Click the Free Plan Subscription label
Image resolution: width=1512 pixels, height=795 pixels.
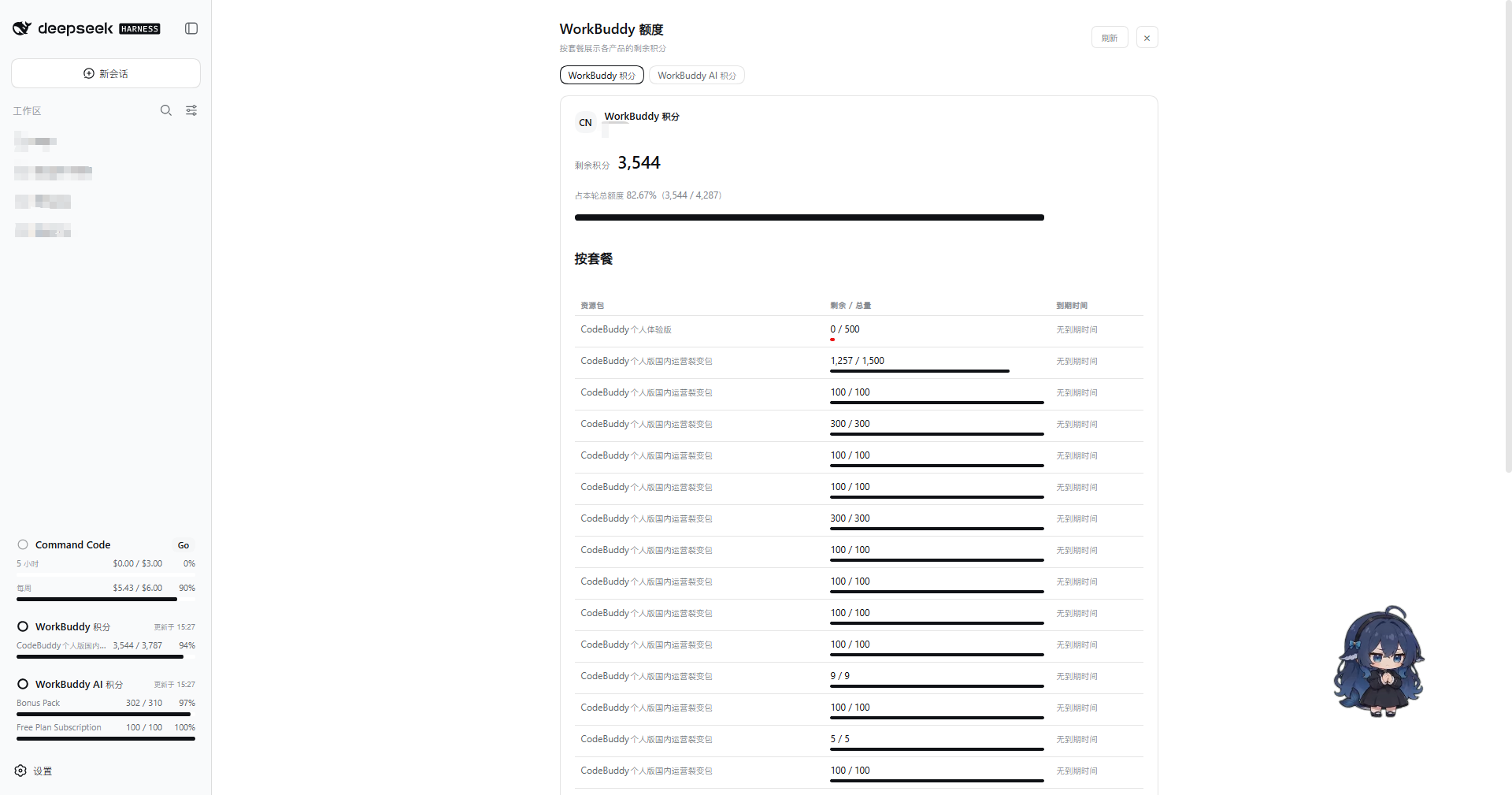59,728
